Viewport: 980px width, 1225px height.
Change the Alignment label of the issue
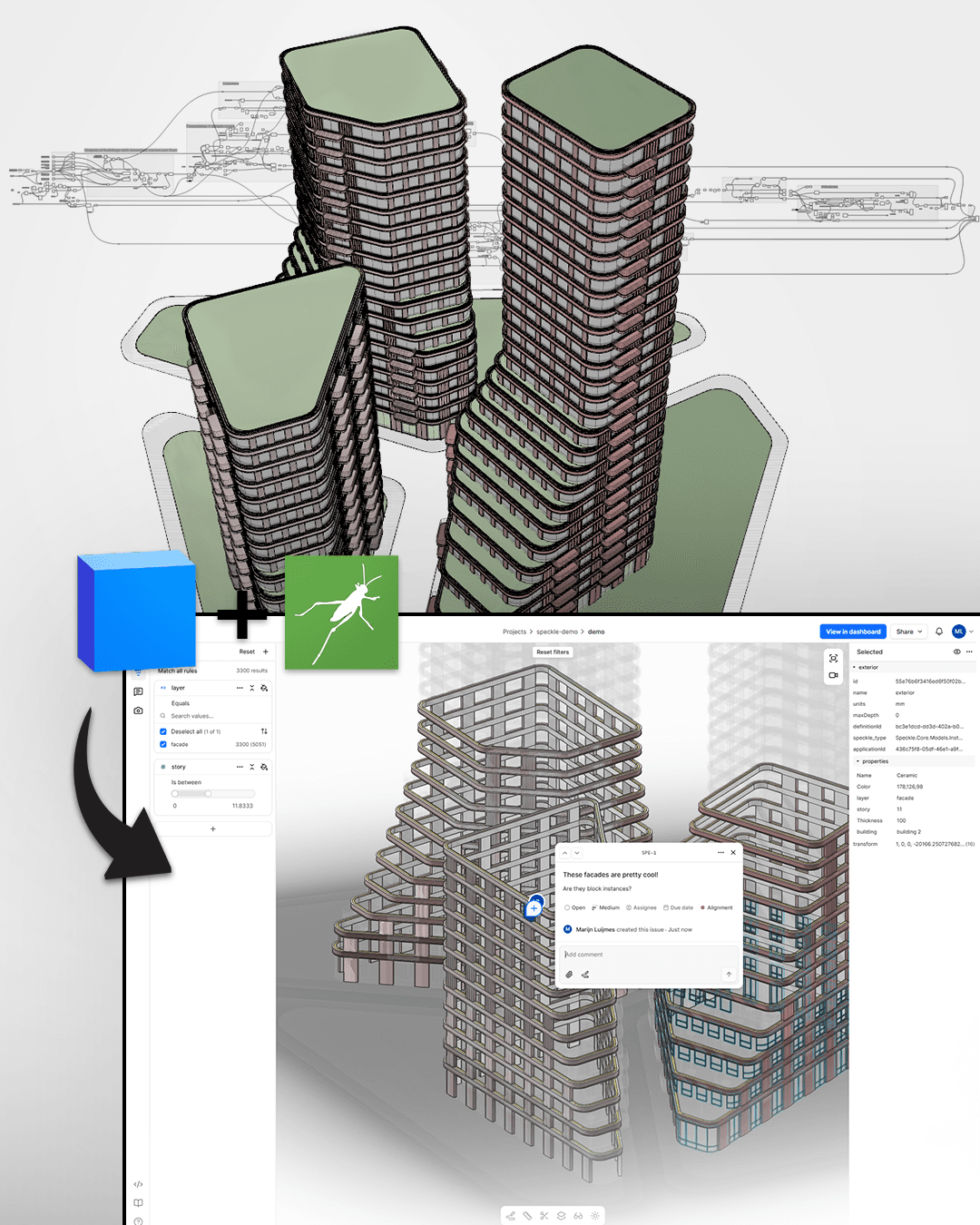716,907
